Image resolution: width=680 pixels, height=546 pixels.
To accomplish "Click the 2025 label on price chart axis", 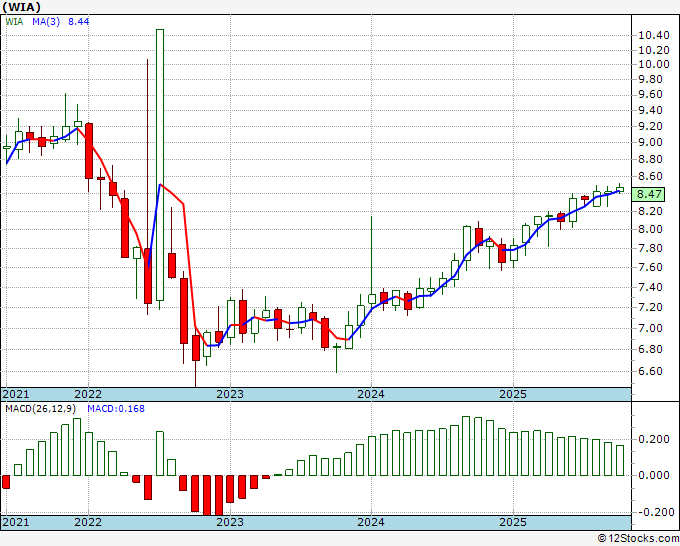I will (513, 394).
